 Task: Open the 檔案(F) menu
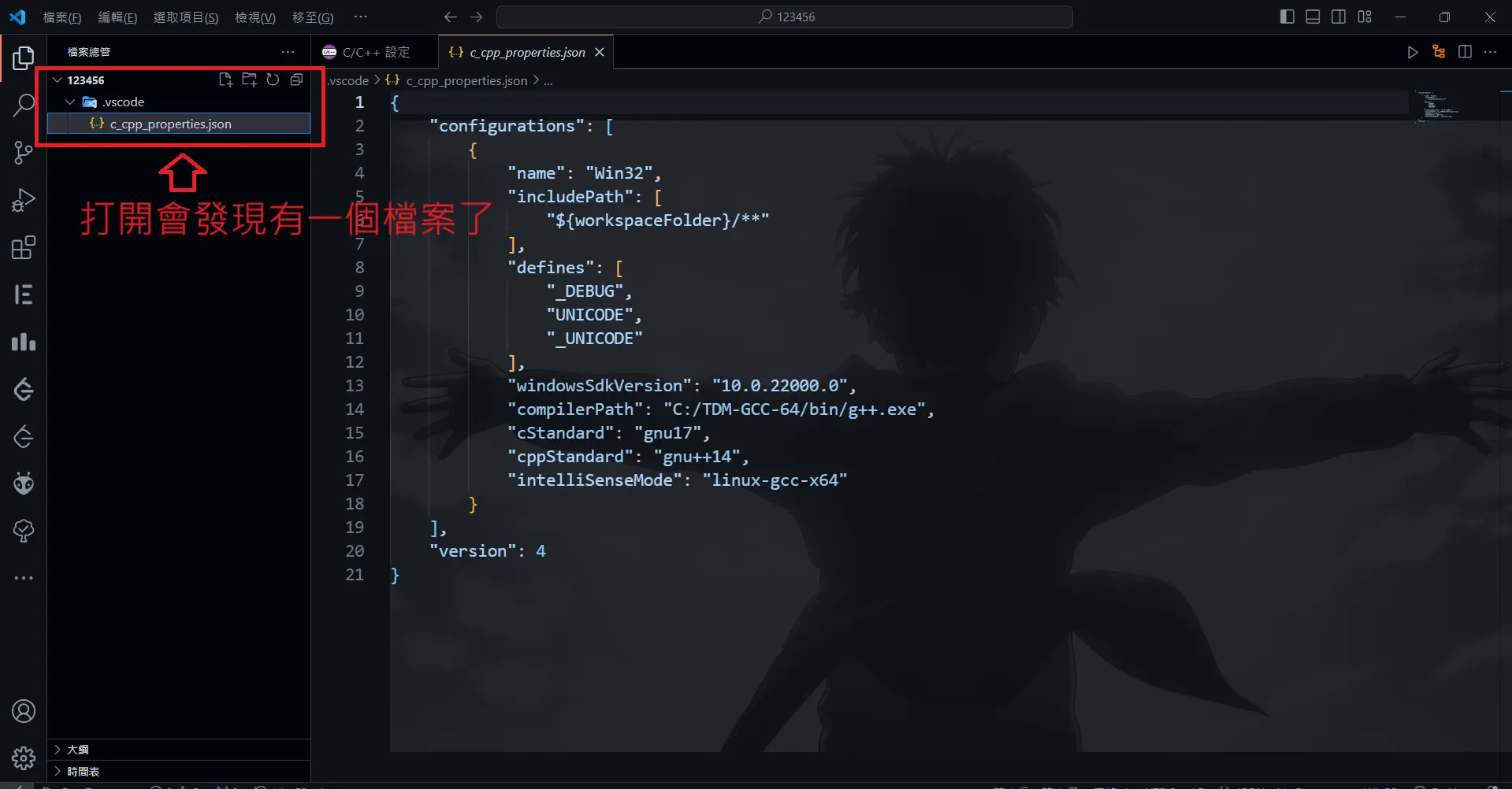[61, 17]
